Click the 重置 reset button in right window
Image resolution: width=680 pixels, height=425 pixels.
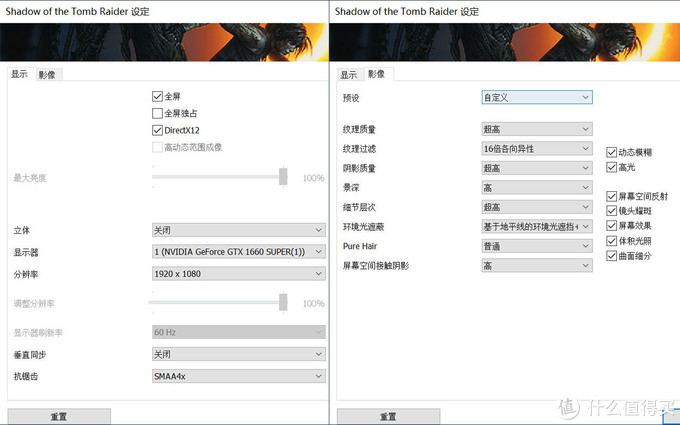coord(389,416)
